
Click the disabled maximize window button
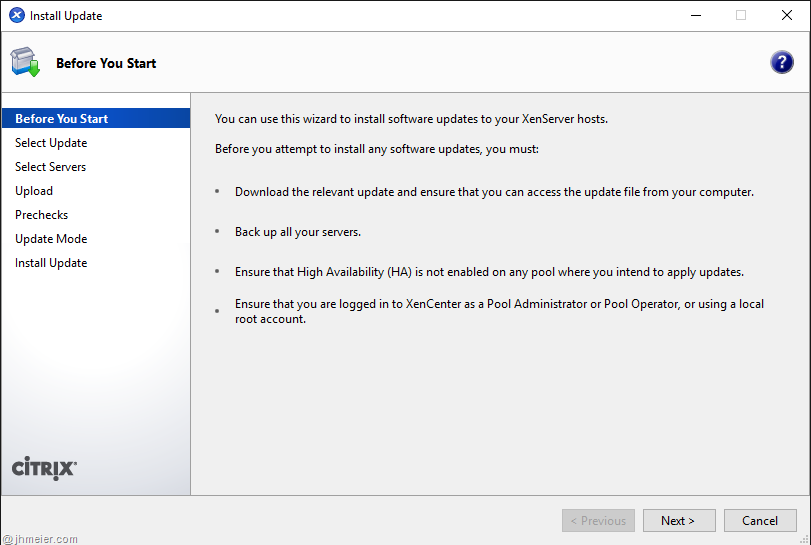741,16
